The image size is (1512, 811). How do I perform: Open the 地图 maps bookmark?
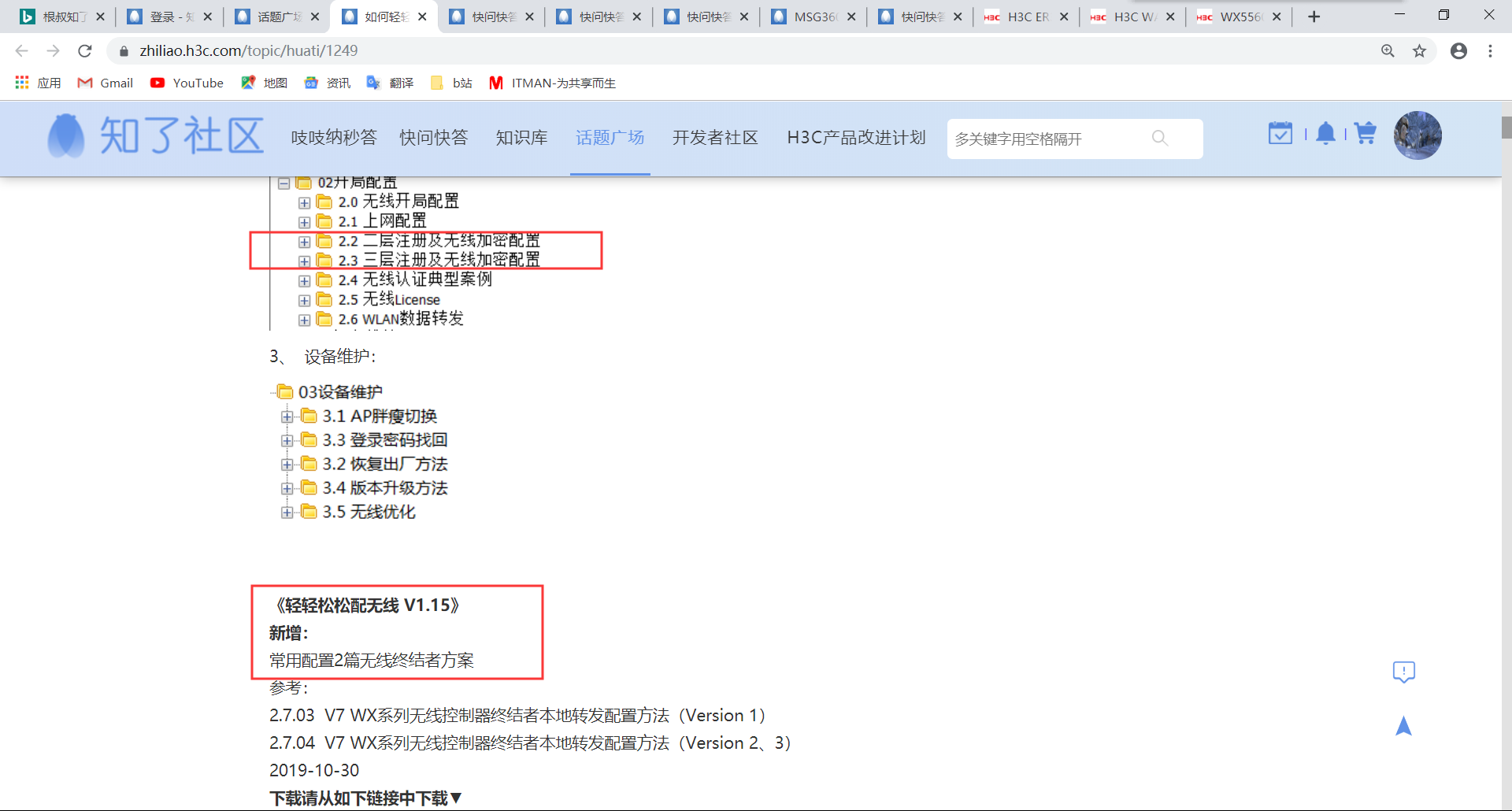click(x=264, y=83)
